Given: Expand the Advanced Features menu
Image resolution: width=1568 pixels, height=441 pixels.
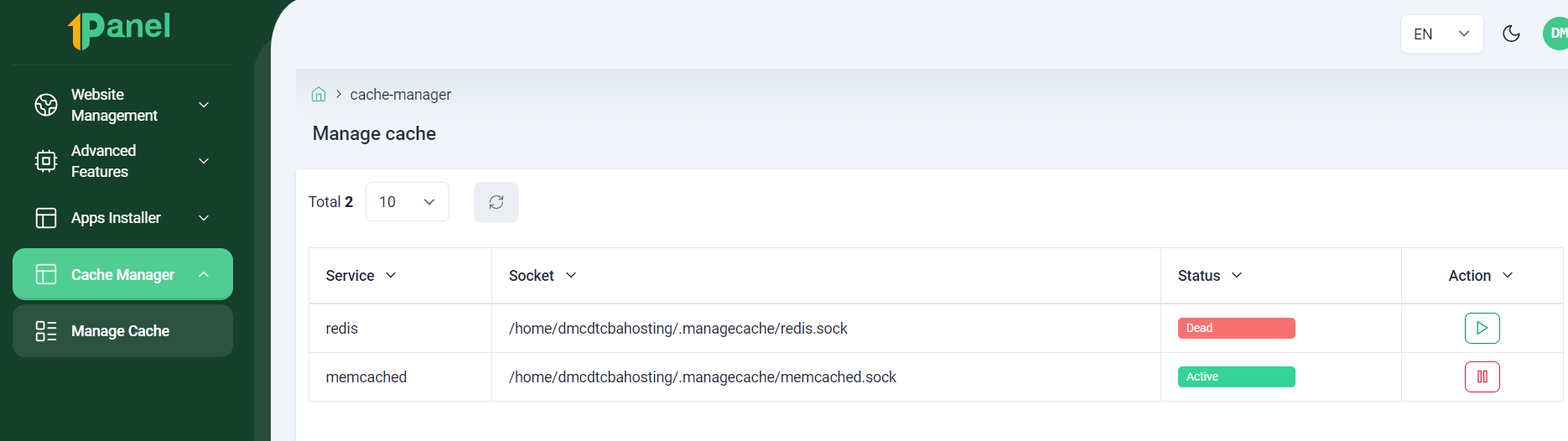Looking at the screenshot, I should click(204, 161).
